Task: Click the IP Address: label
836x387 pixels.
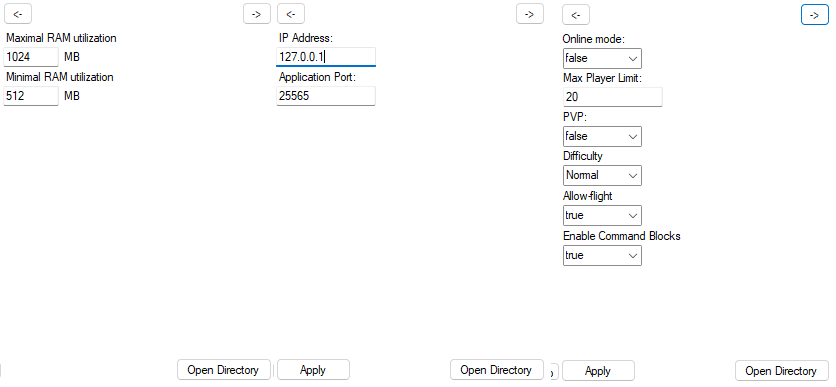Action: (306, 38)
